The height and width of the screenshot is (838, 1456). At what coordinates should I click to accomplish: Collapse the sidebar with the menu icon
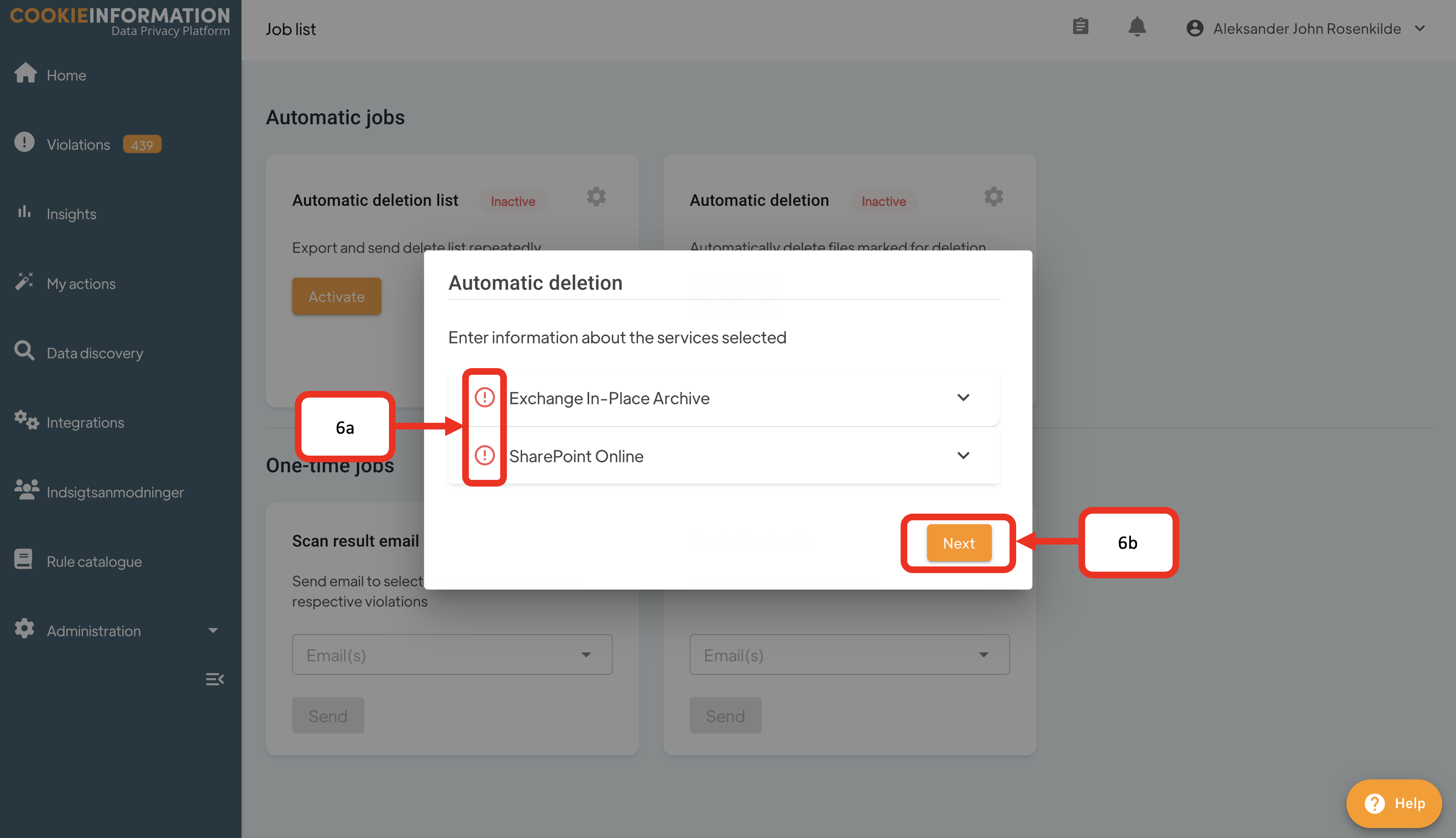click(214, 679)
